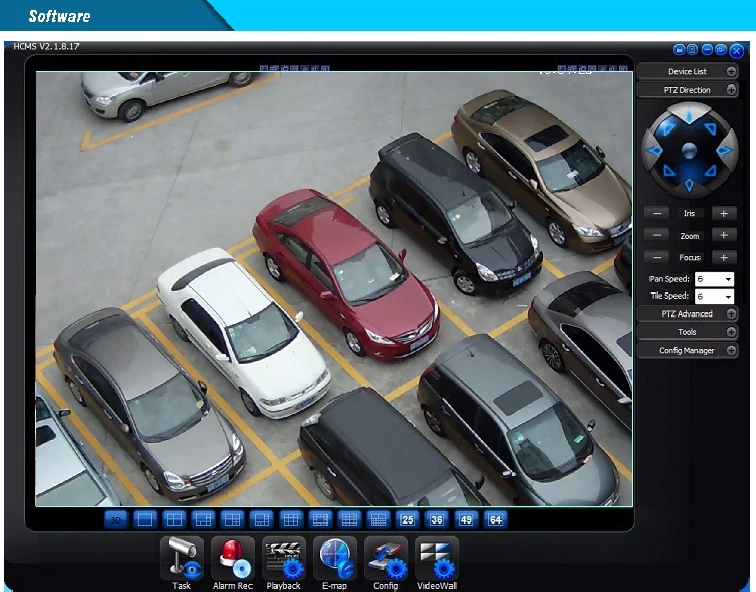Open the Tools panel section
This screenshot has width=756, height=592.
point(687,332)
